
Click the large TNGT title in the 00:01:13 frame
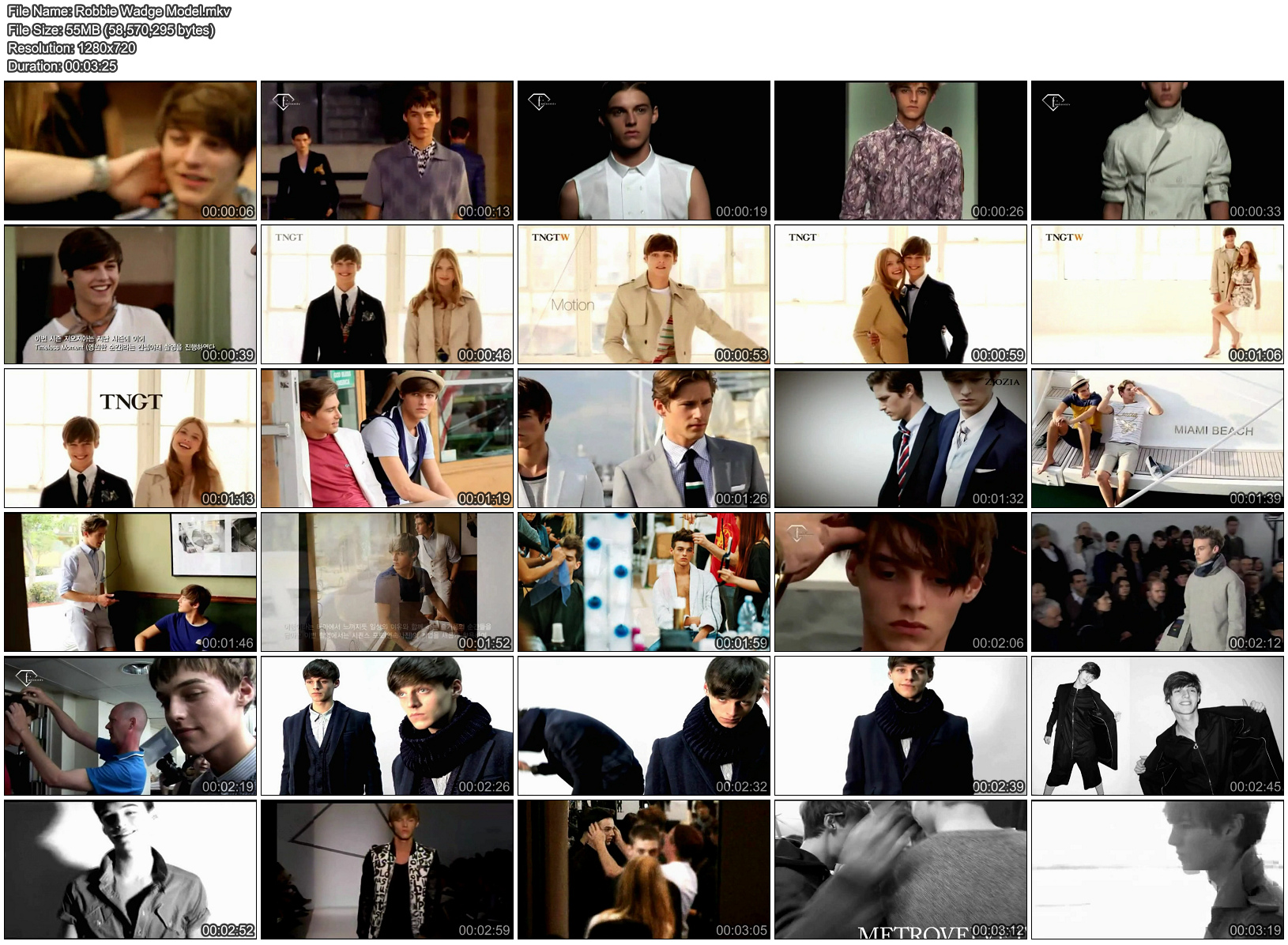pos(130,402)
